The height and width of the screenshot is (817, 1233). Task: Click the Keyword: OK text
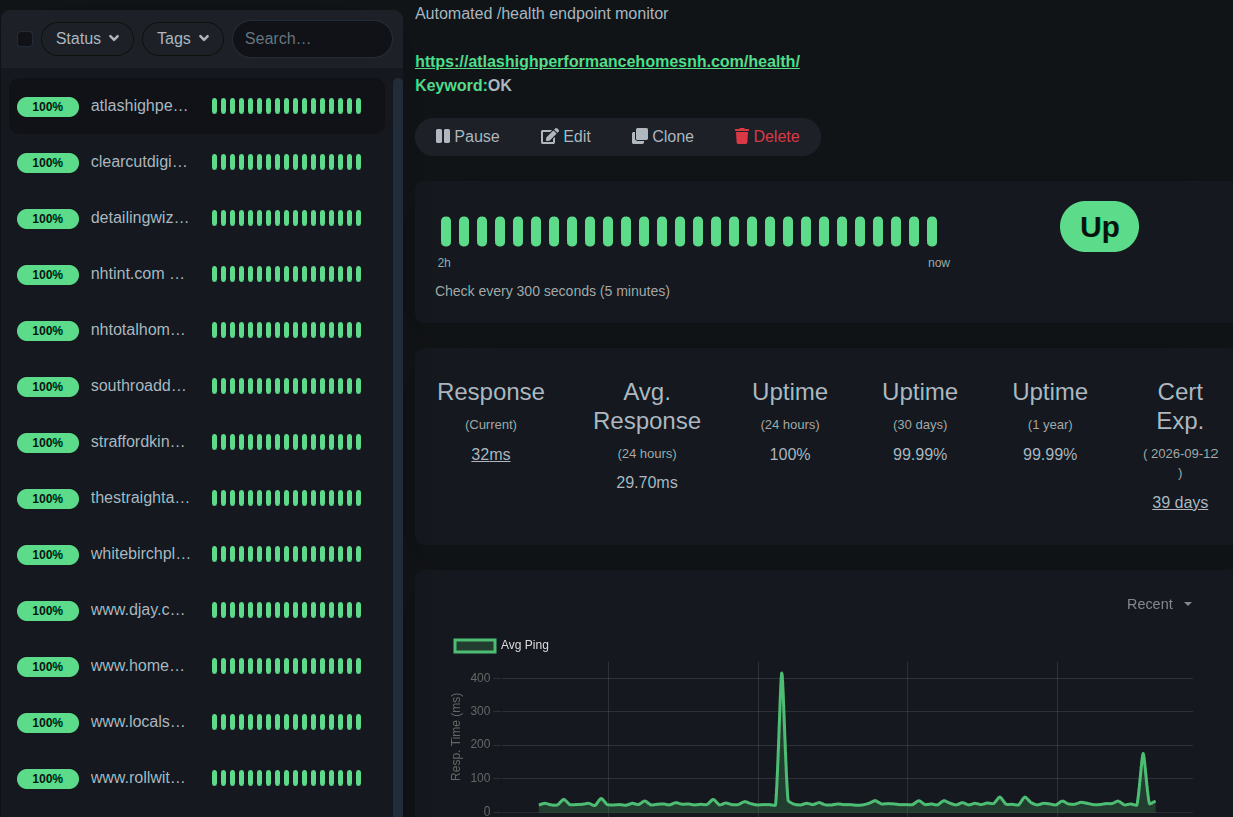pyautogui.click(x=463, y=86)
